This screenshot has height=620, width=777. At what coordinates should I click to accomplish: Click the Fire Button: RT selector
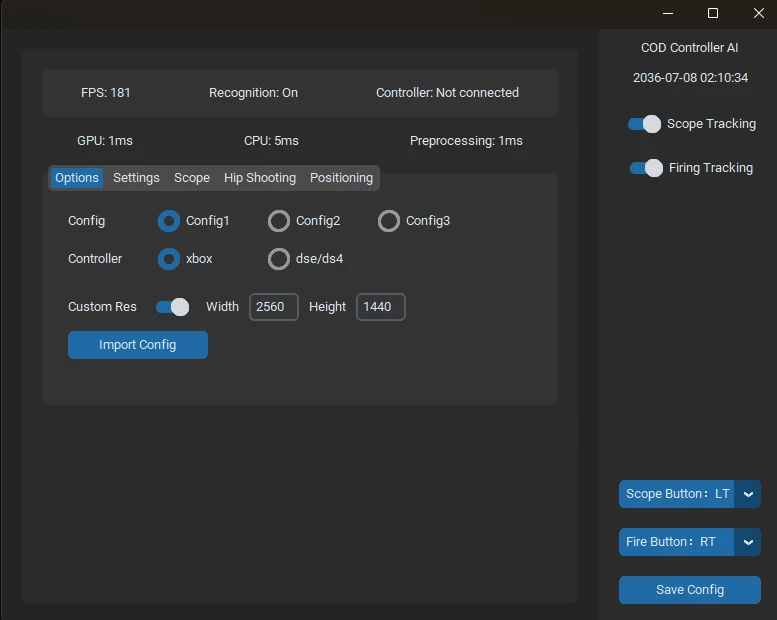[676, 542]
